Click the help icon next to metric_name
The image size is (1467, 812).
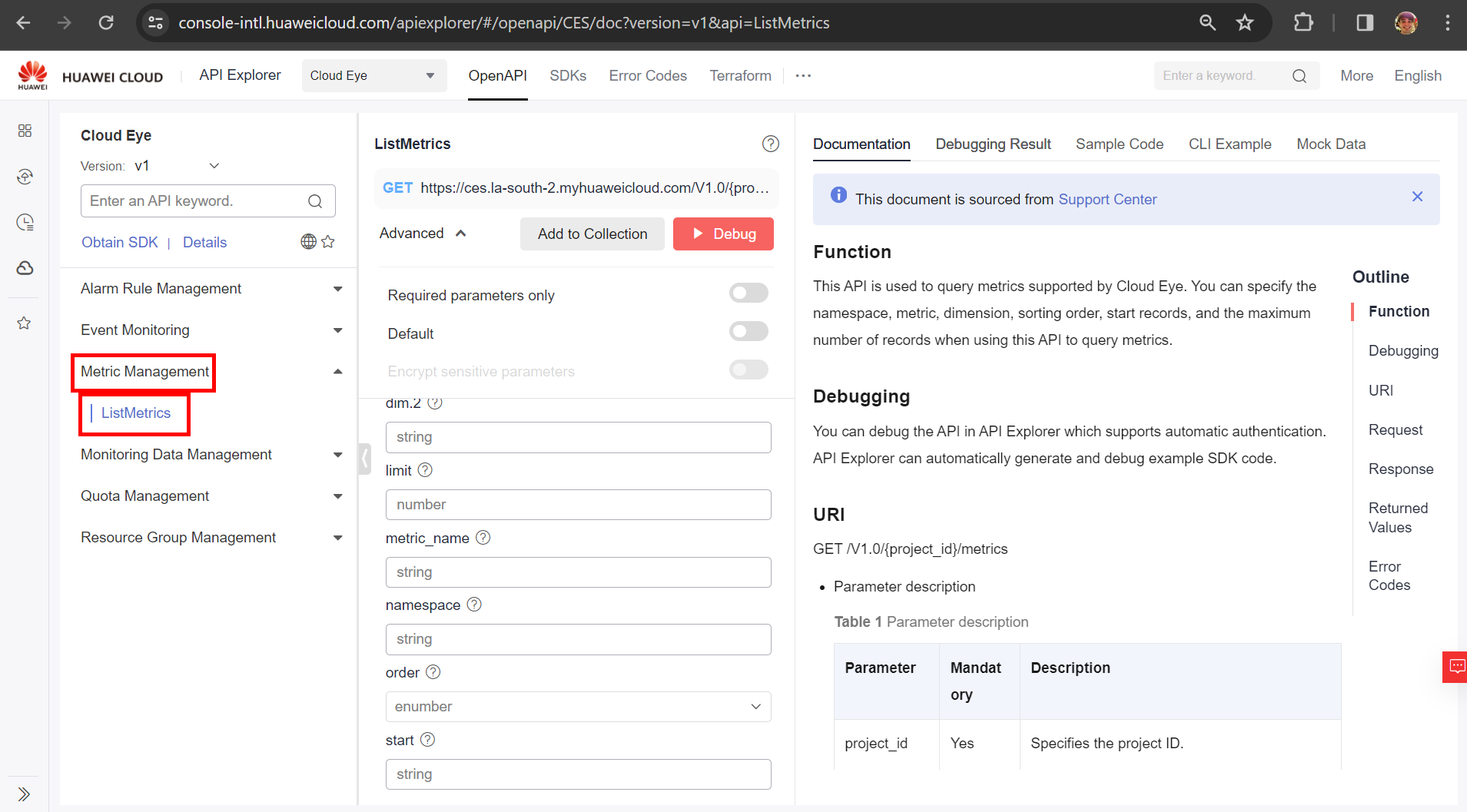483,538
